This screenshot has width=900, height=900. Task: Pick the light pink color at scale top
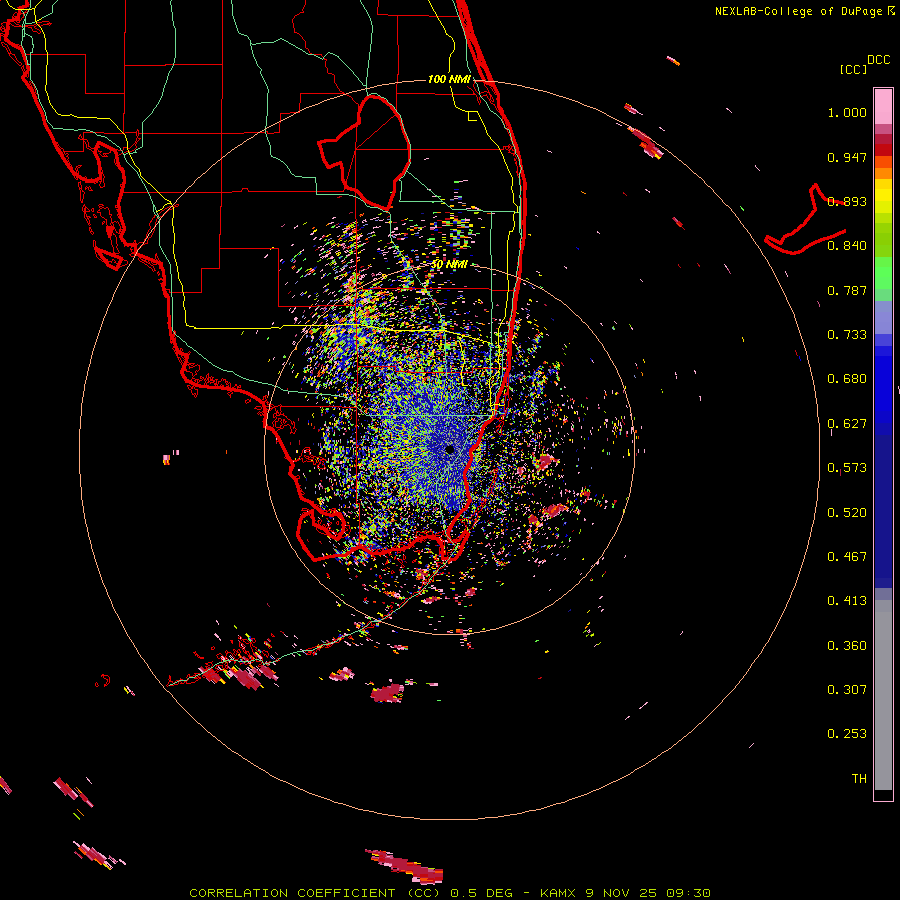pyautogui.click(x=883, y=107)
